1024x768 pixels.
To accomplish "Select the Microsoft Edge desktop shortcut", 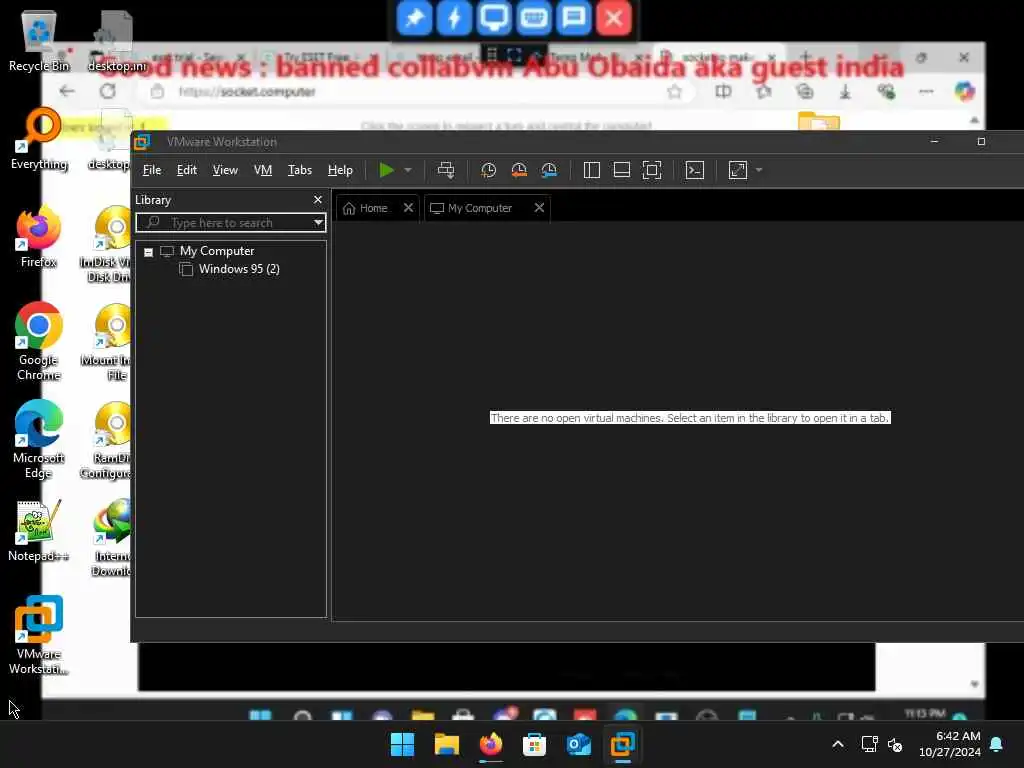I will point(39,439).
